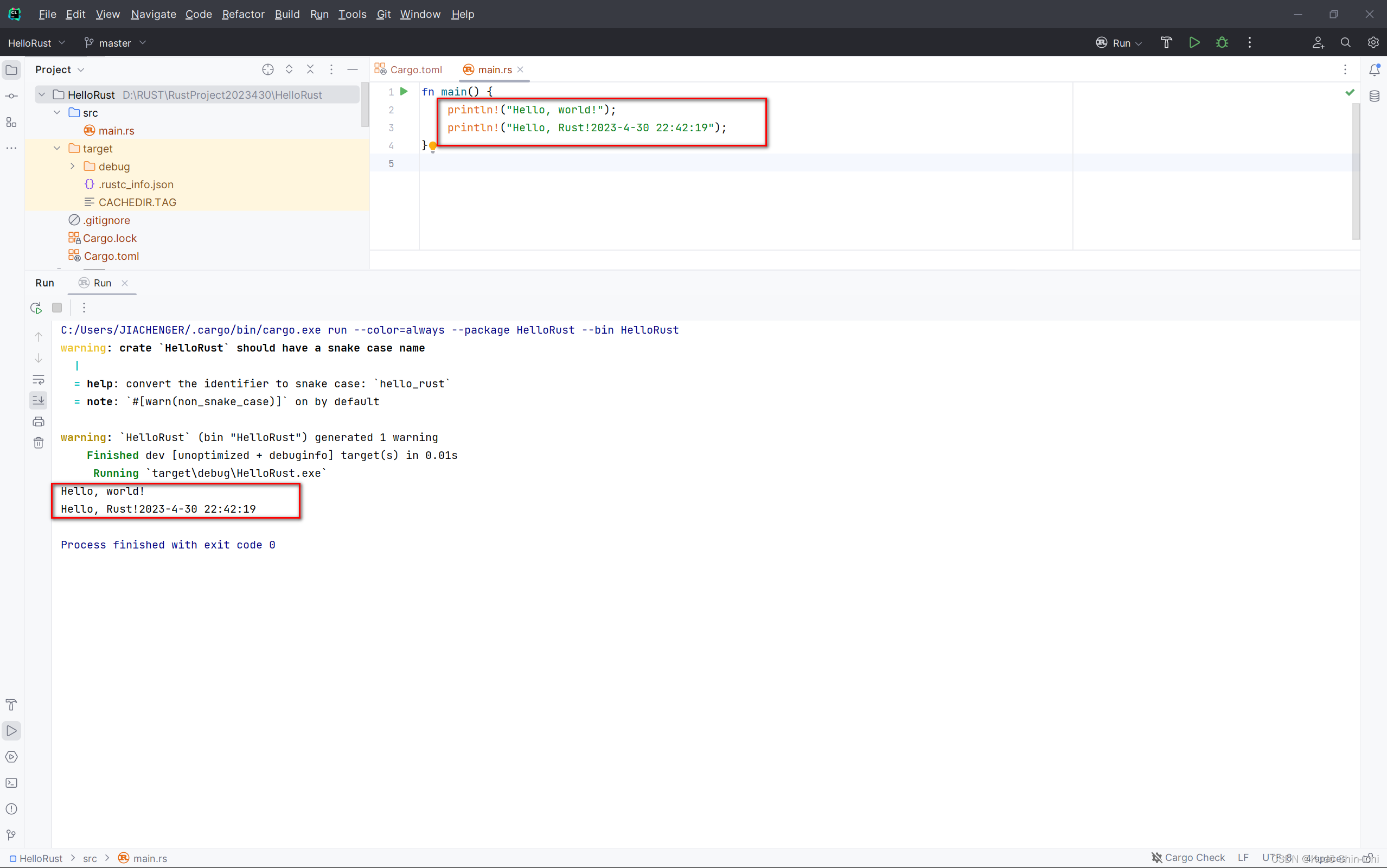The width and height of the screenshot is (1387, 868).
Task: Open IDE settings gear
Action: [1373, 42]
